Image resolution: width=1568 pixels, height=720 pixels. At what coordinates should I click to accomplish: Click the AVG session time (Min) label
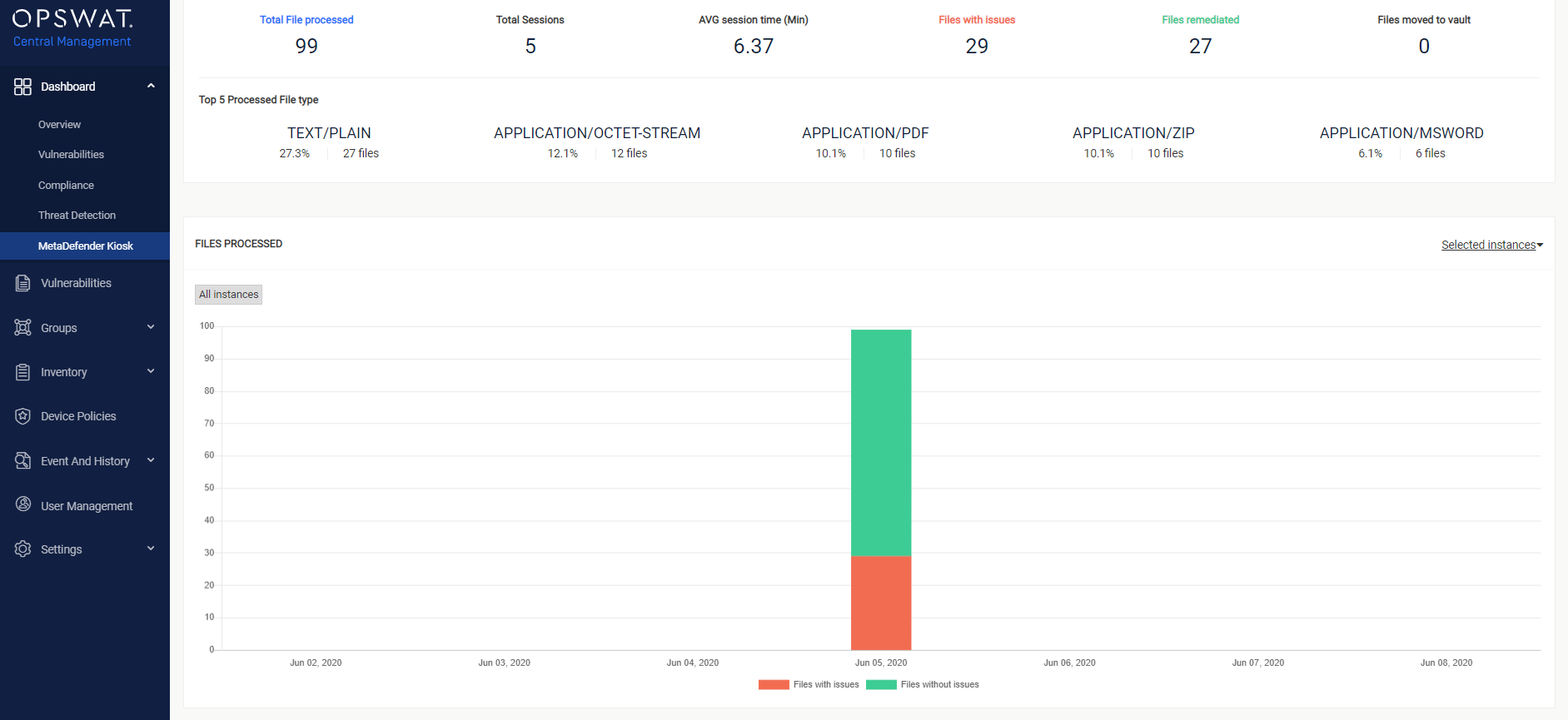[x=754, y=20]
